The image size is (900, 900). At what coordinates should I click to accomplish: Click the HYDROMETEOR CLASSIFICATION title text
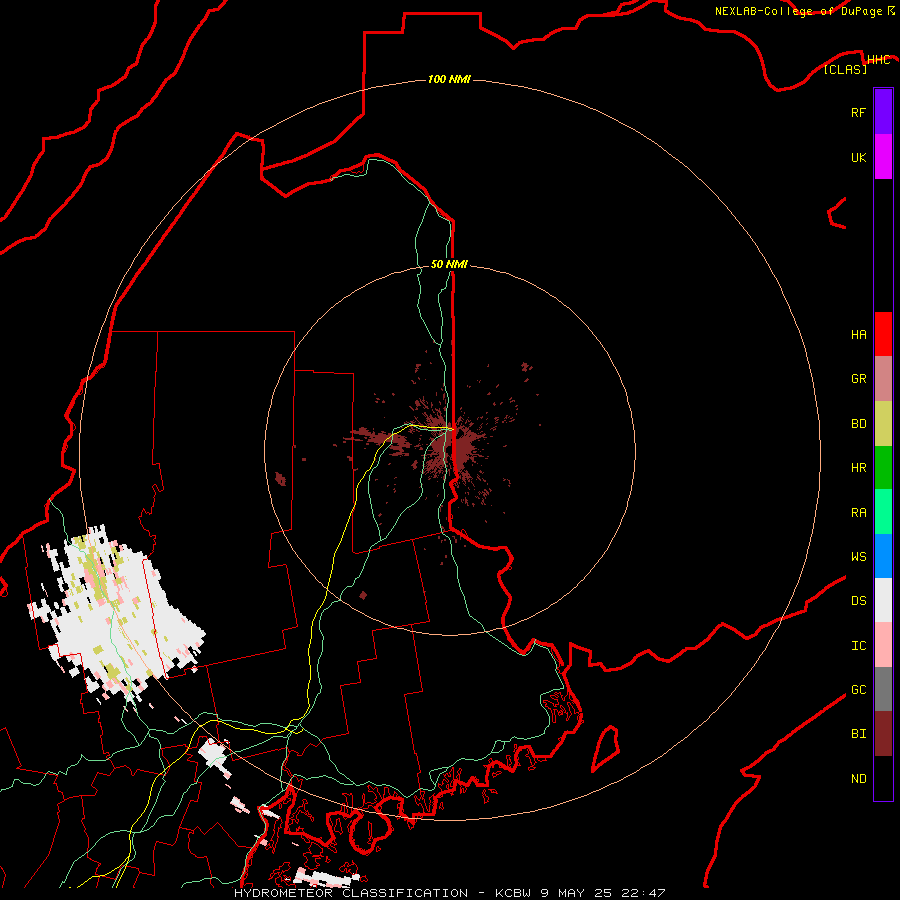click(x=351, y=893)
